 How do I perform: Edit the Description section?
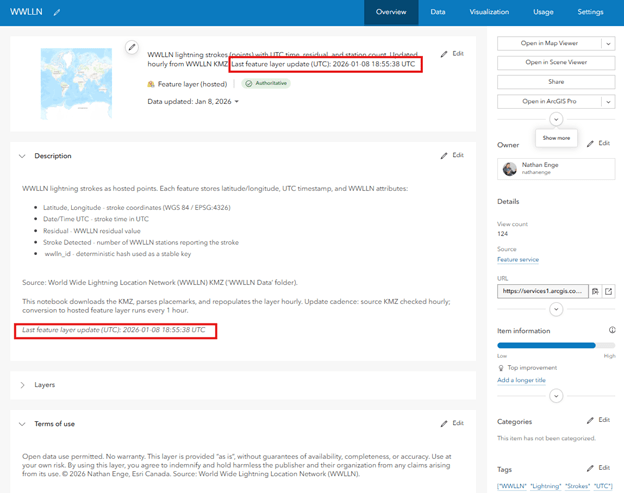pos(452,155)
